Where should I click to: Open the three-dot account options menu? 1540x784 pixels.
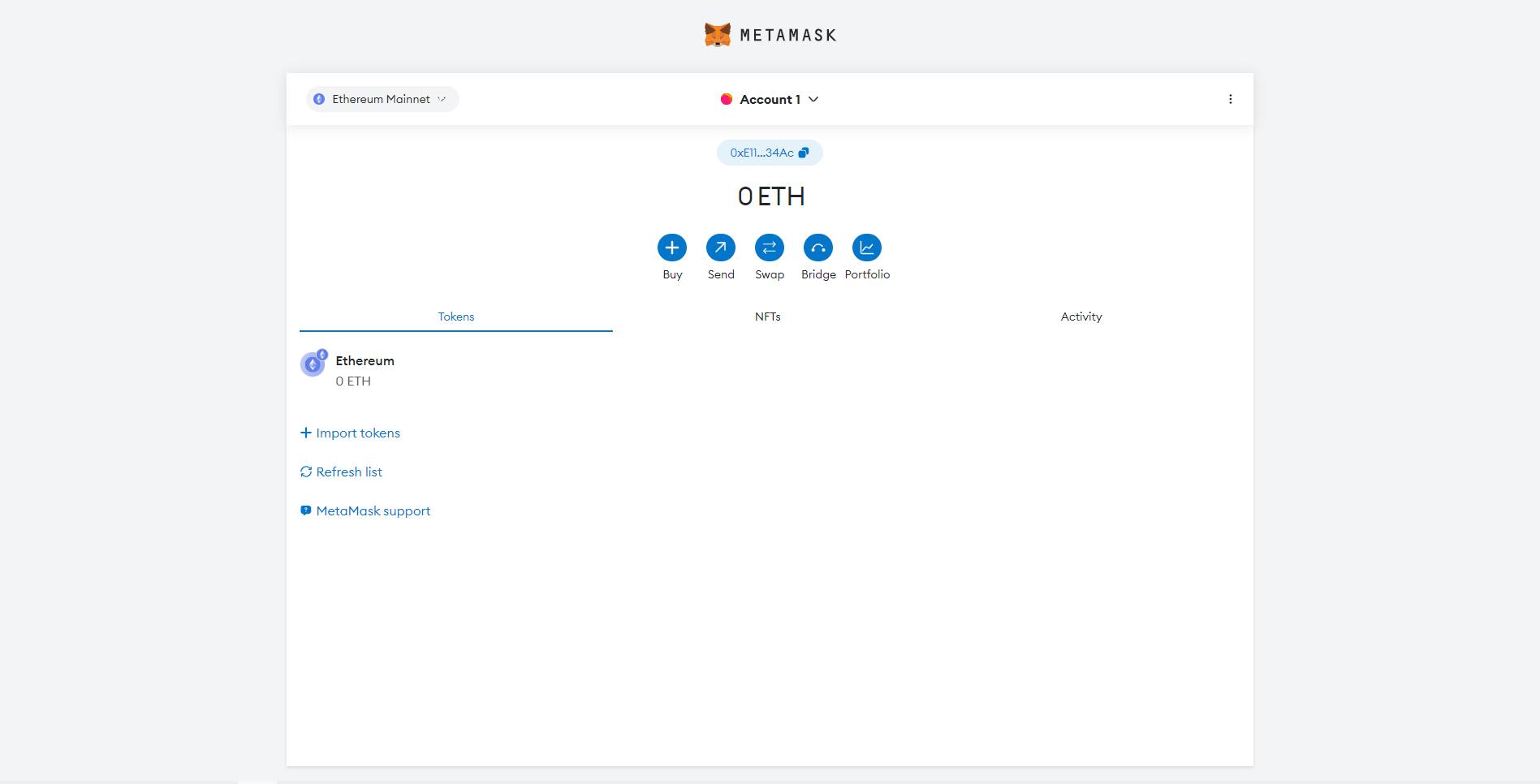click(1230, 99)
